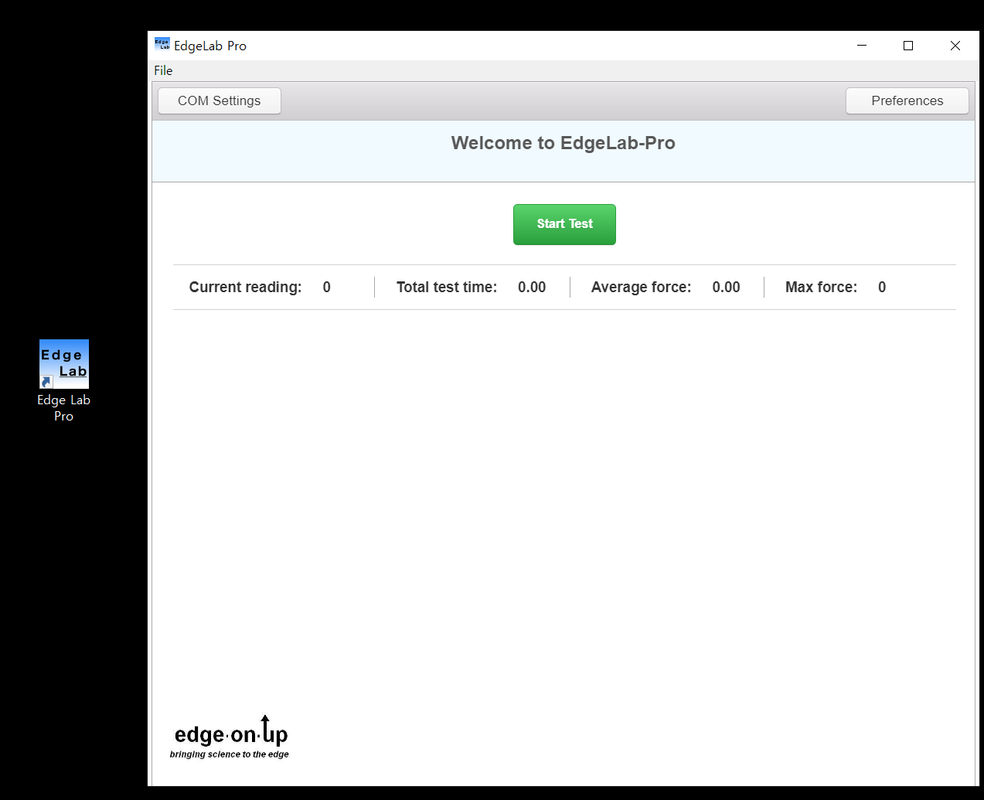Open the File menu
Screen dimensions: 984x800
click(163, 70)
